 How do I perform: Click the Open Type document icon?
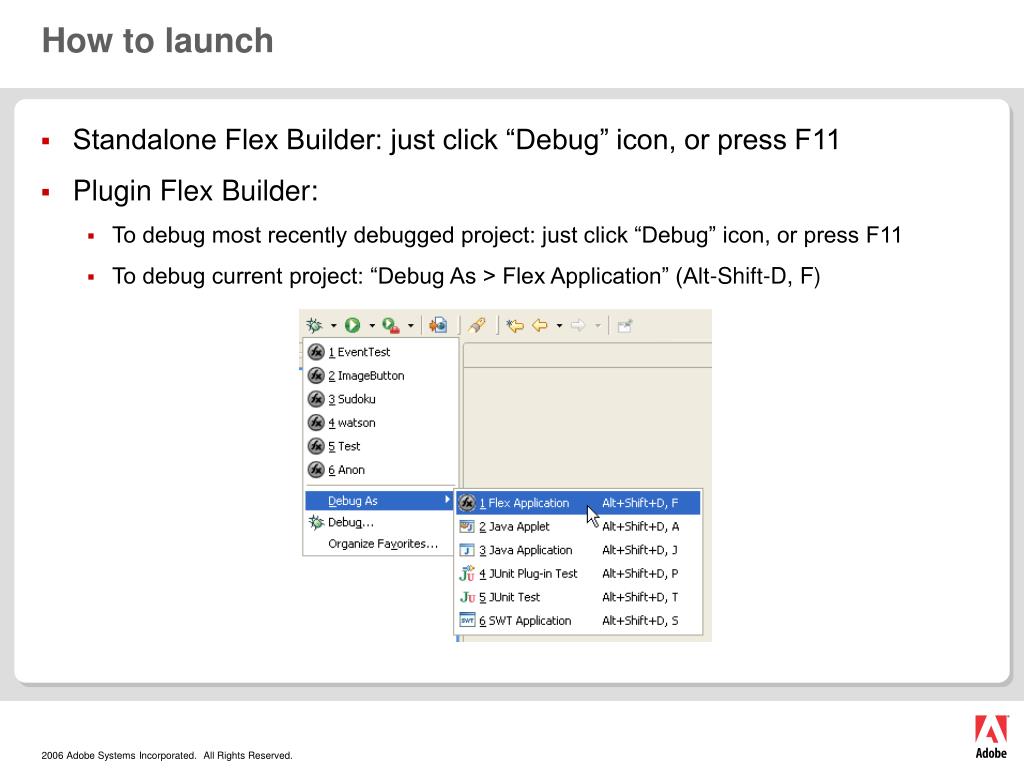[x=438, y=325]
